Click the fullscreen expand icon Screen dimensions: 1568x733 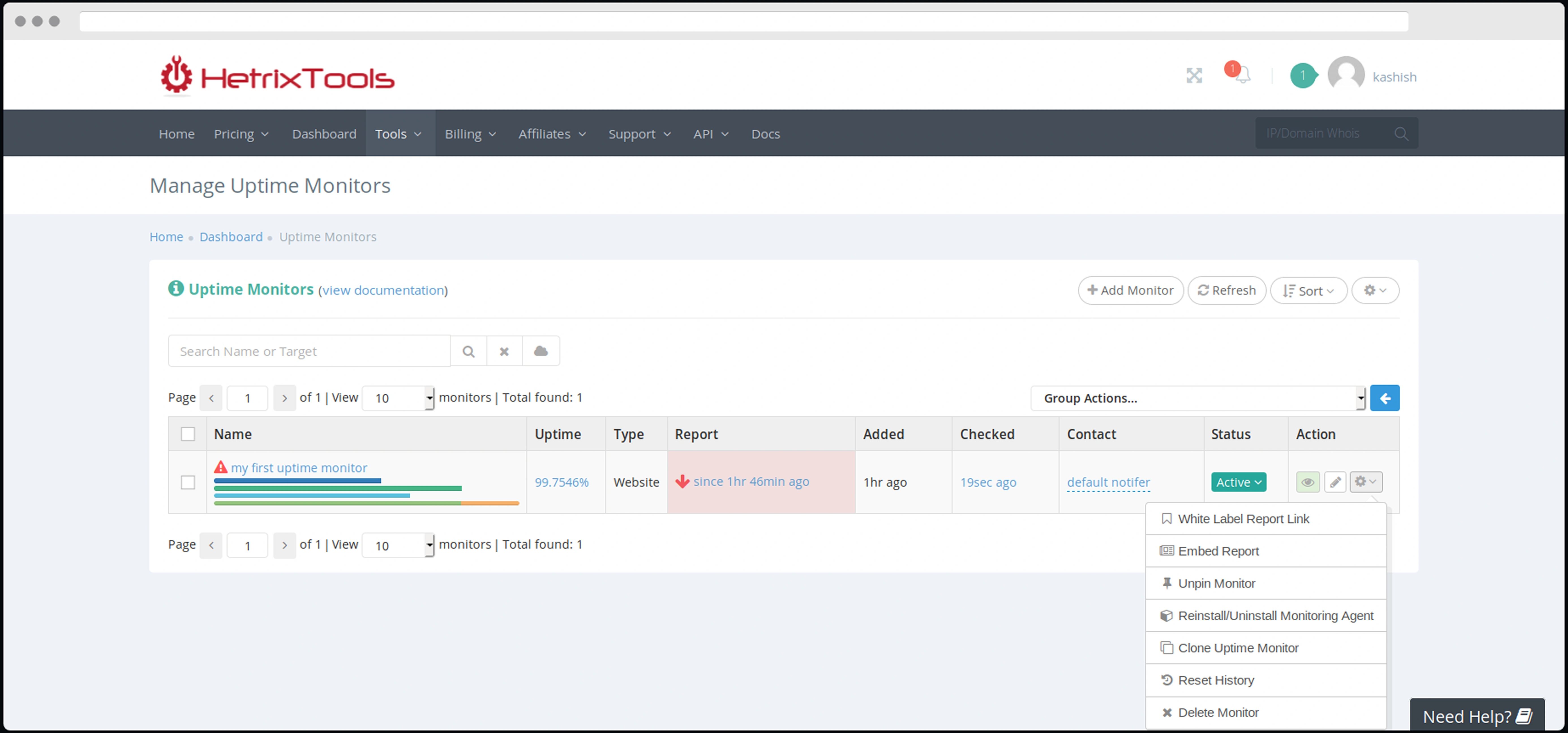[1194, 76]
